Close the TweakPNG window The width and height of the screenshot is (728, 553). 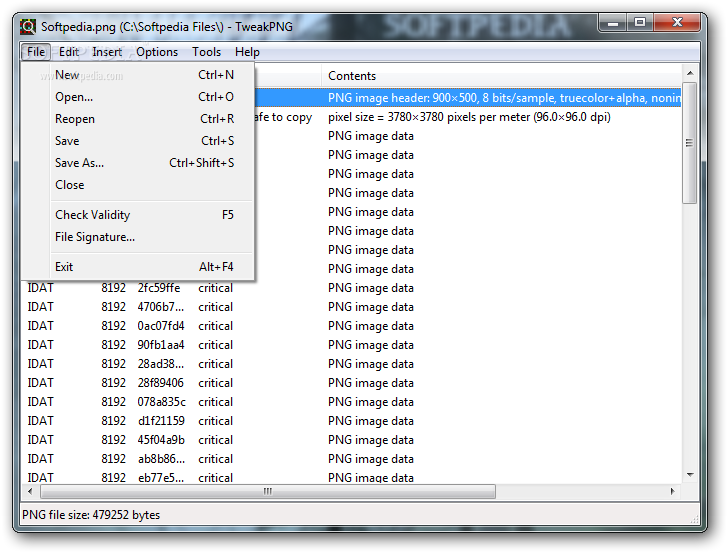tap(677, 22)
